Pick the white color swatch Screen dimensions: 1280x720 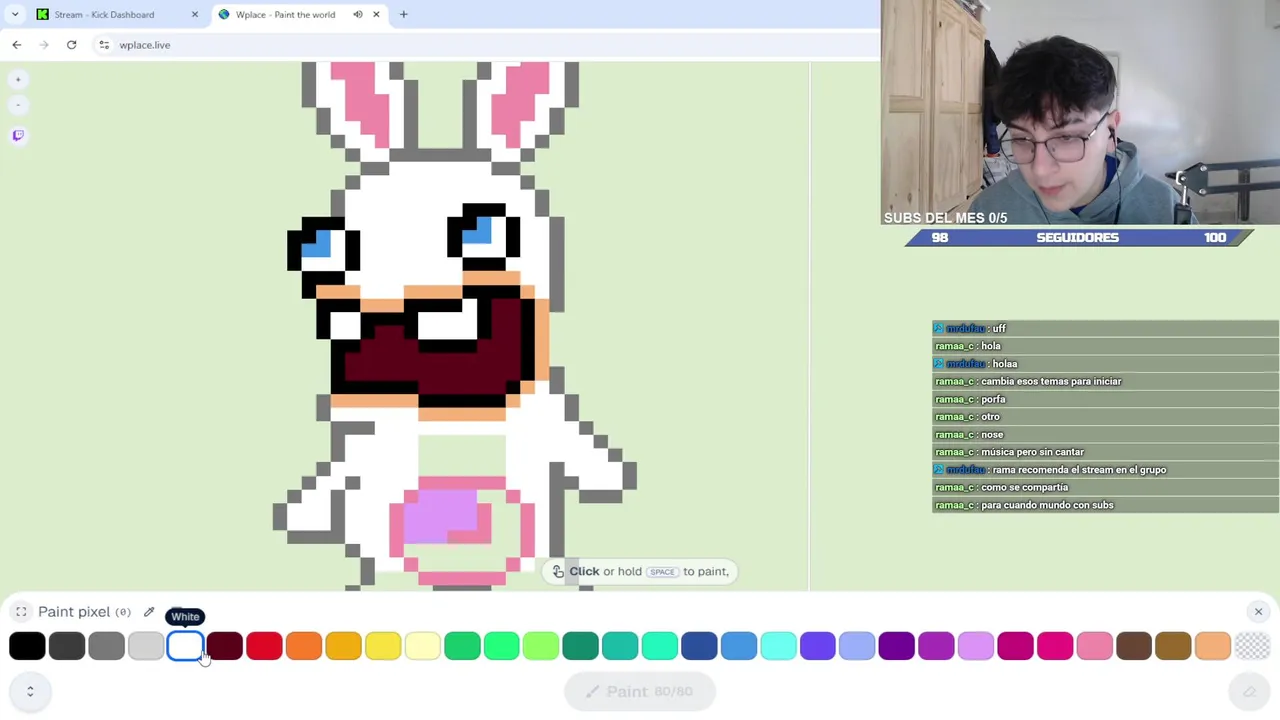click(x=185, y=646)
